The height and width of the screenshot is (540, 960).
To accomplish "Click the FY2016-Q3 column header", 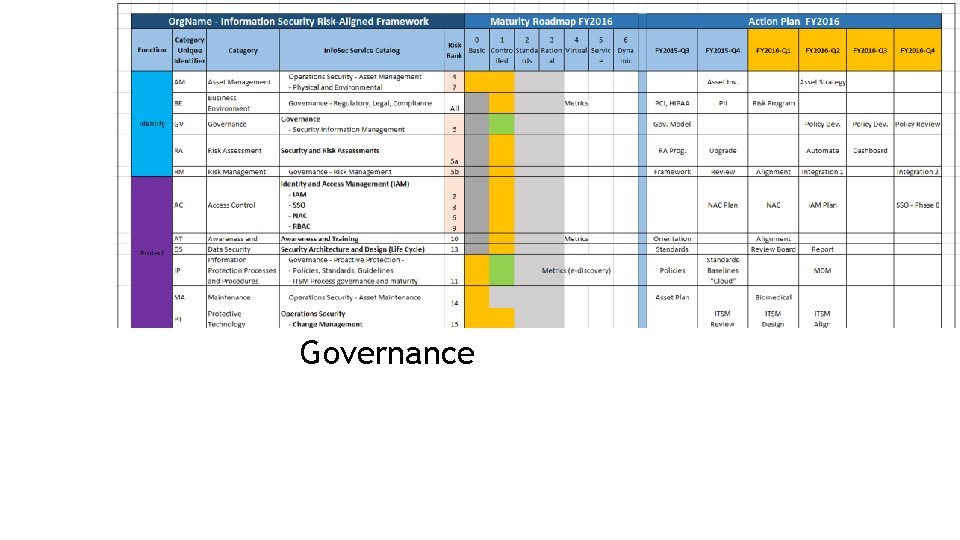I will [870, 50].
